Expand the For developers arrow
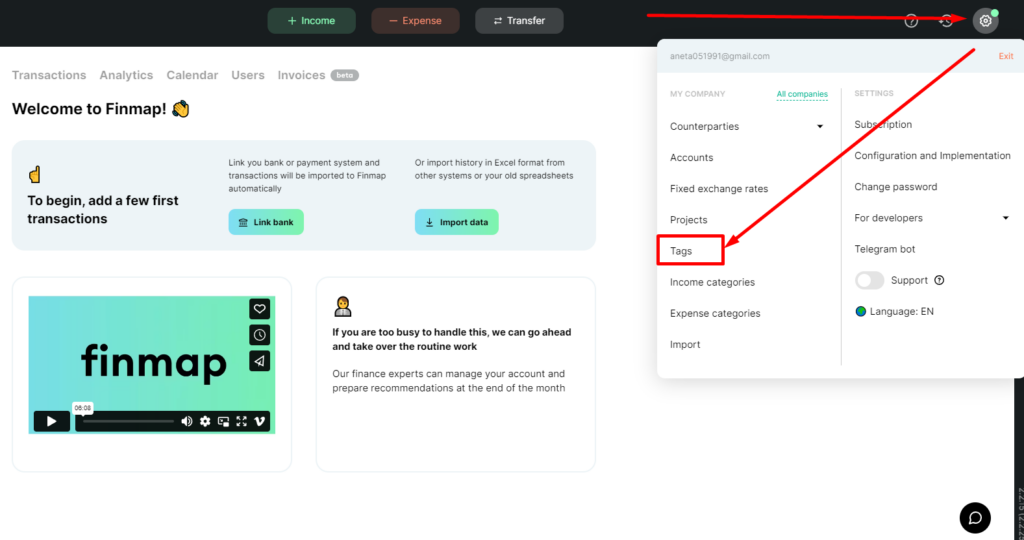1024x540 pixels. [x=1006, y=218]
